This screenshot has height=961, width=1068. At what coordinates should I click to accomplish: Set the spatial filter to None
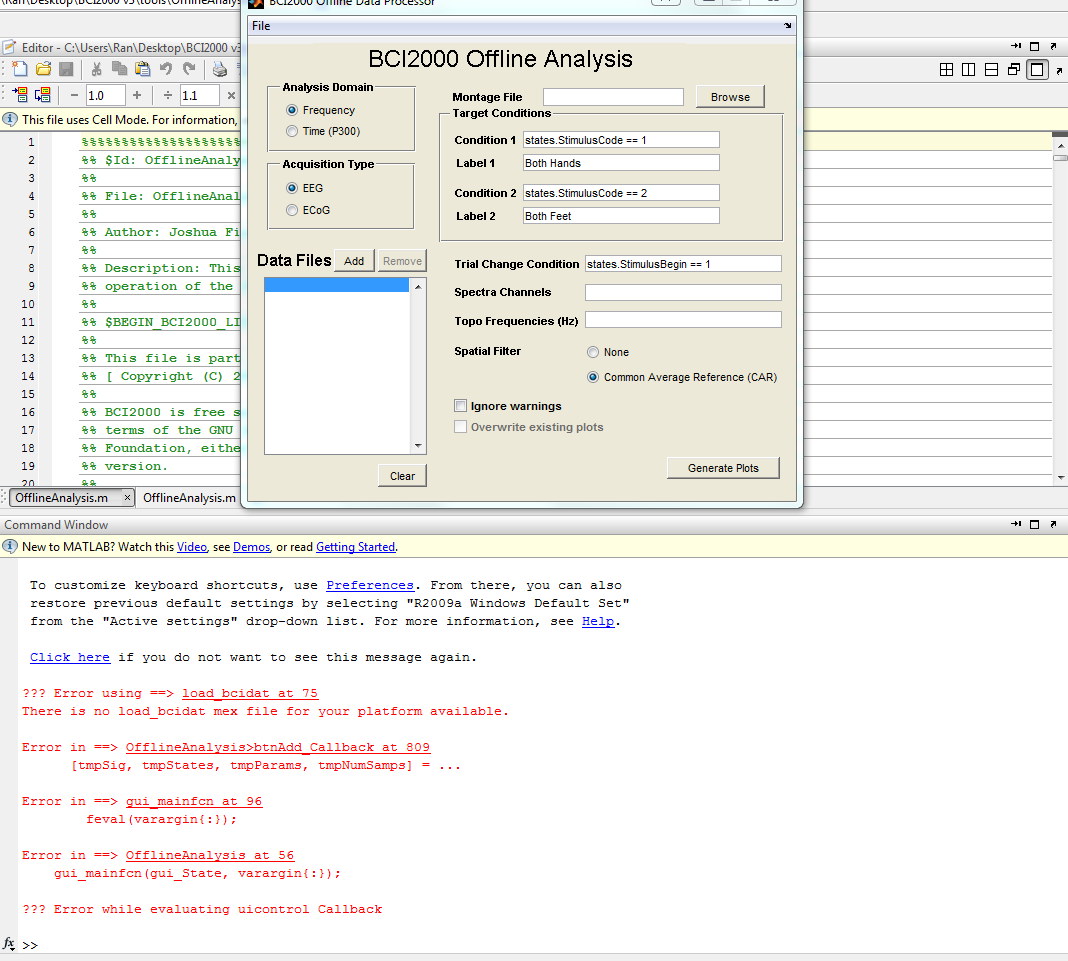pos(593,351)
